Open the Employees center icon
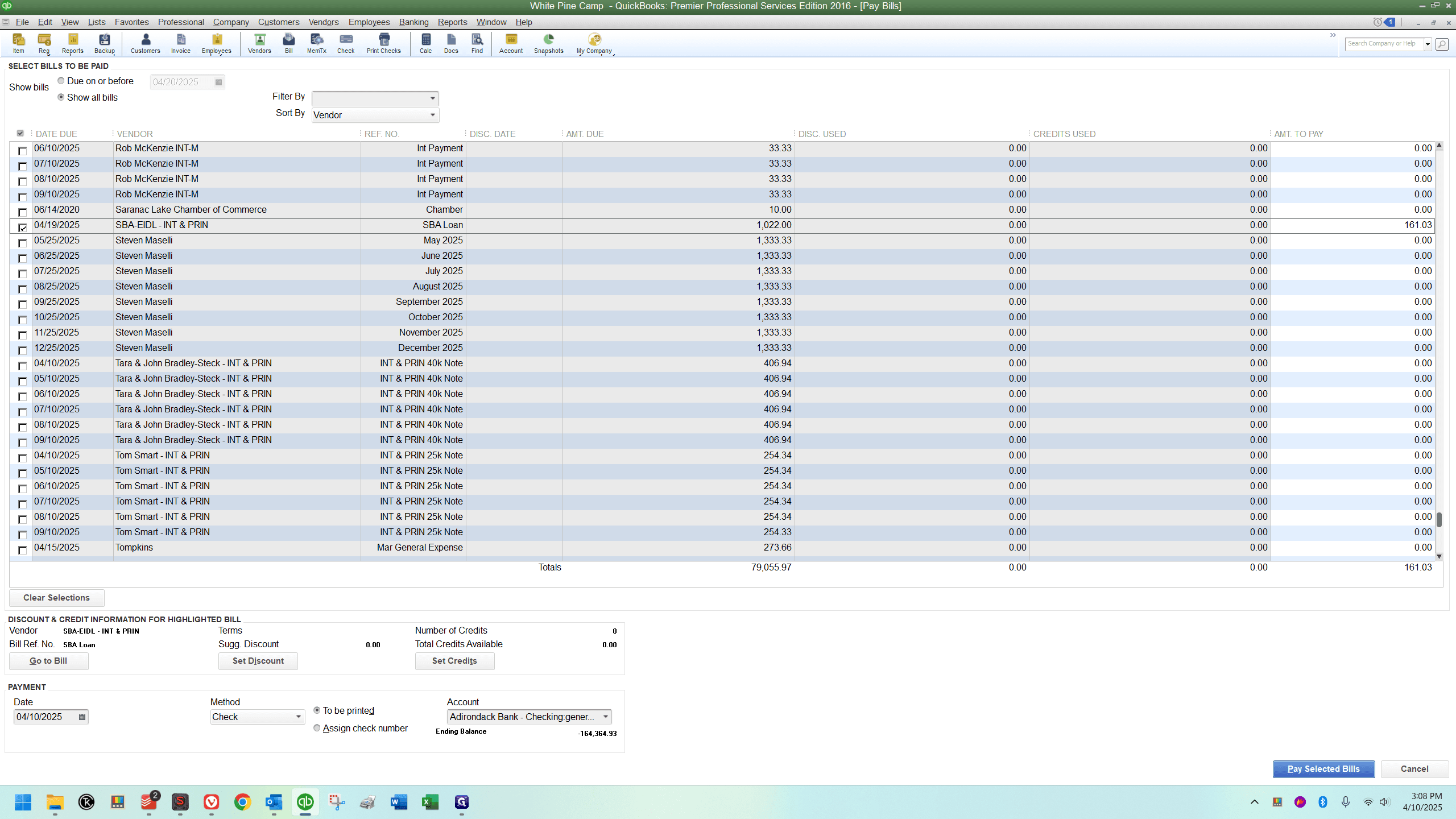1456x819 pixels. point(217,43)
